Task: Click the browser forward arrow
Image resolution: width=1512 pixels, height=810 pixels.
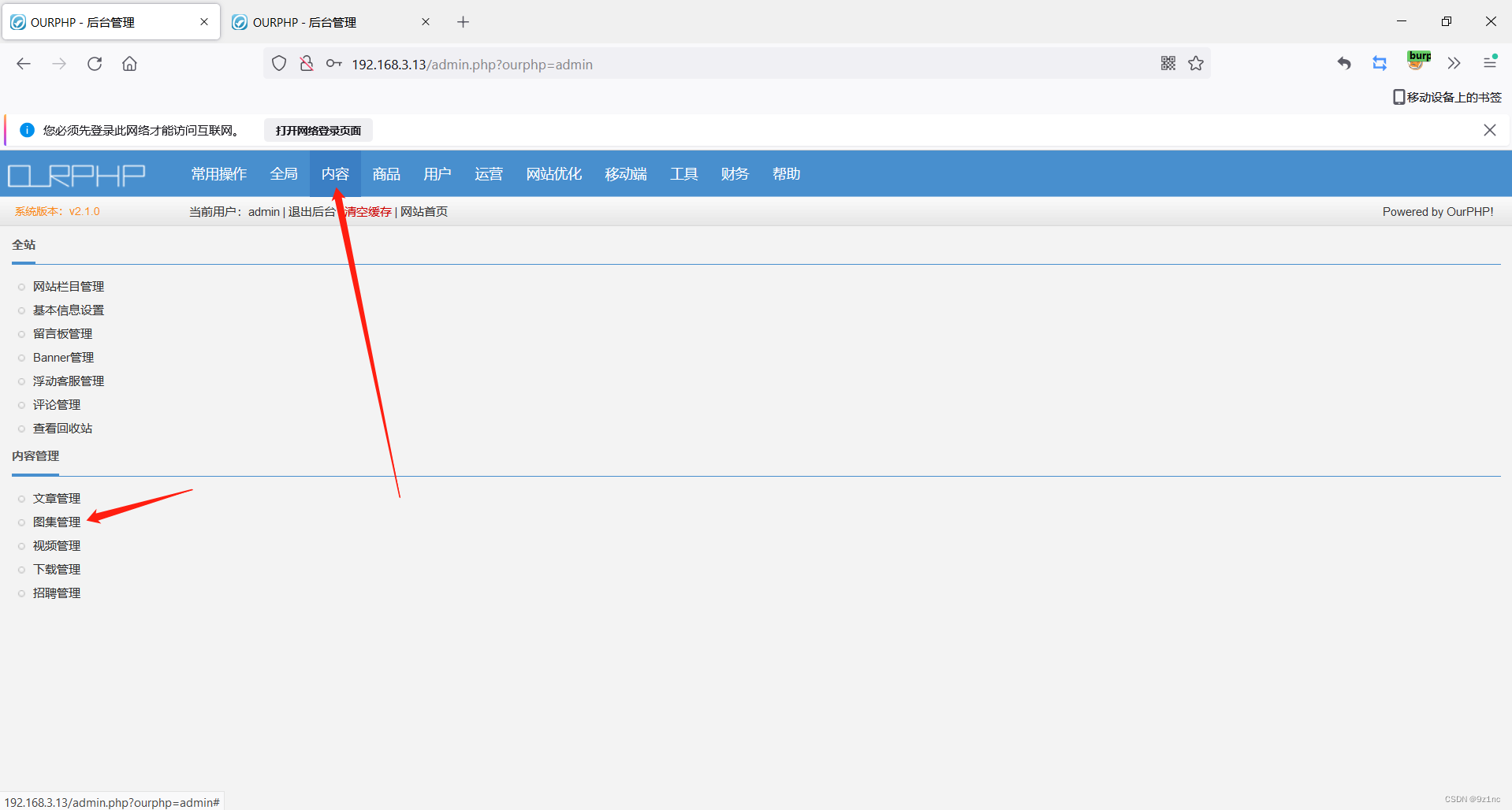Action: (x=59, y=64)
